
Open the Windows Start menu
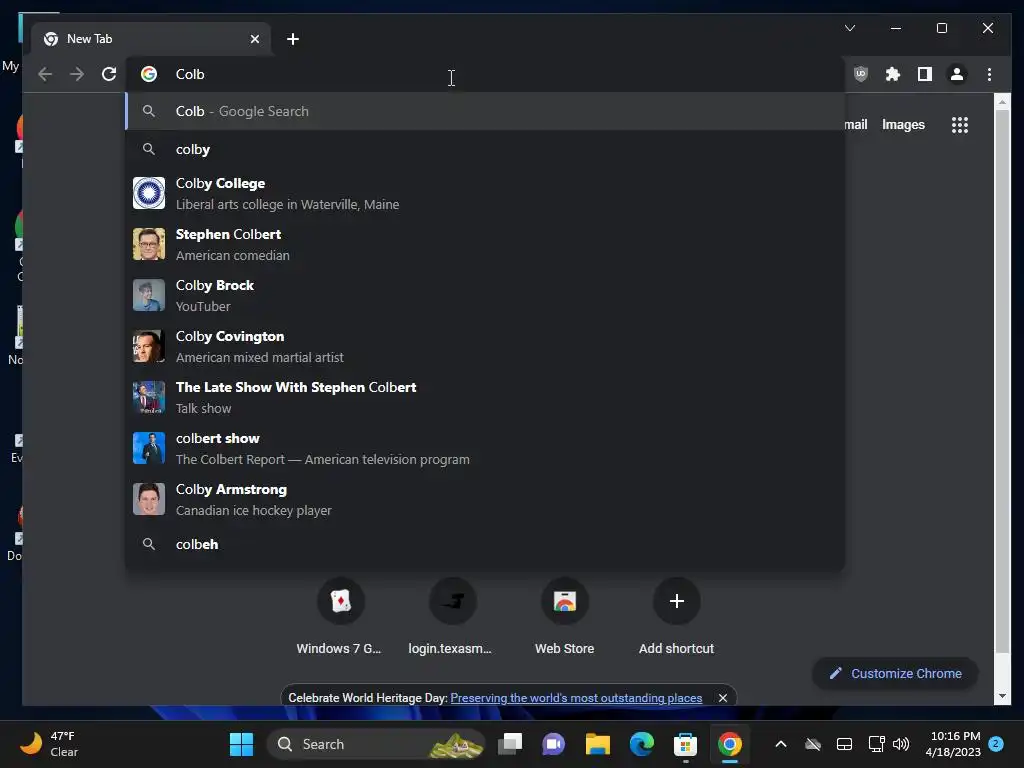pyautogui.click(x=241, y=744)
